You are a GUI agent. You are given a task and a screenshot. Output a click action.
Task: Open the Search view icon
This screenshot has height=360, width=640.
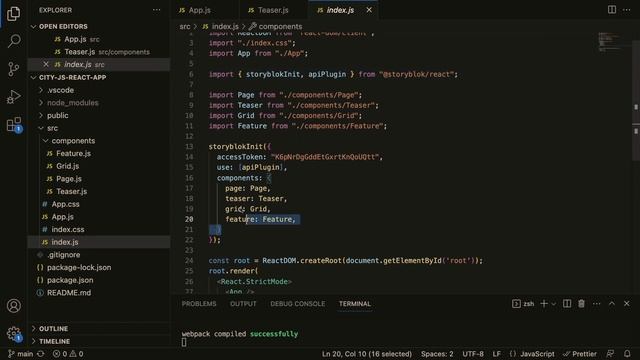point(14,41)
